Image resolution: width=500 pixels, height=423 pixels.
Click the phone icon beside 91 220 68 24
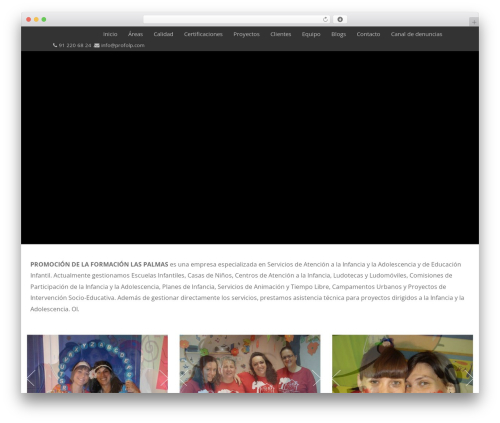click(x=55, y=45)
